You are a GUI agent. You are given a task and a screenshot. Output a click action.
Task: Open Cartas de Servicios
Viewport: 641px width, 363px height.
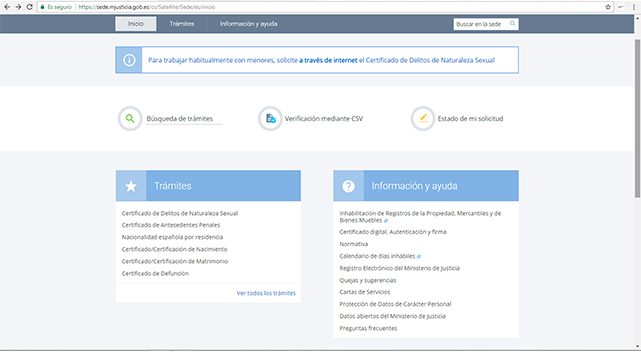(365, 292)
